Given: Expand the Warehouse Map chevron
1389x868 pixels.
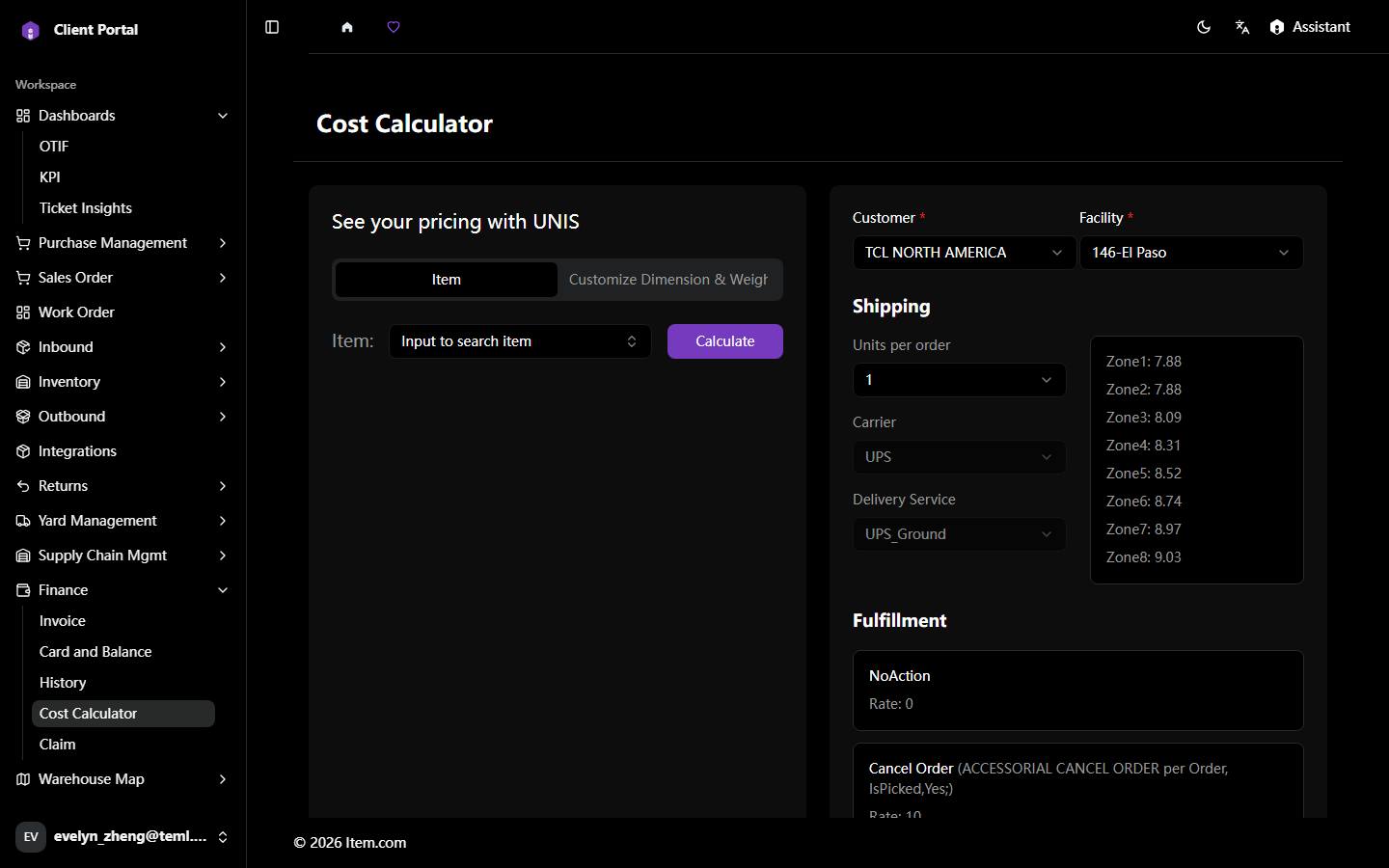Looking at the screenshot, I should pos(223,779).
